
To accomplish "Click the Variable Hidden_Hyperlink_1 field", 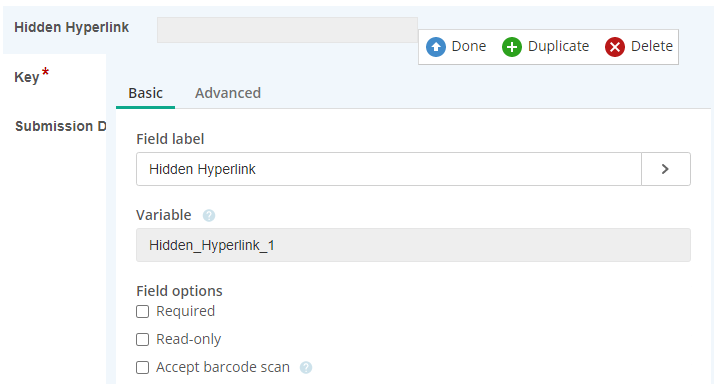I will coord(413,245).
